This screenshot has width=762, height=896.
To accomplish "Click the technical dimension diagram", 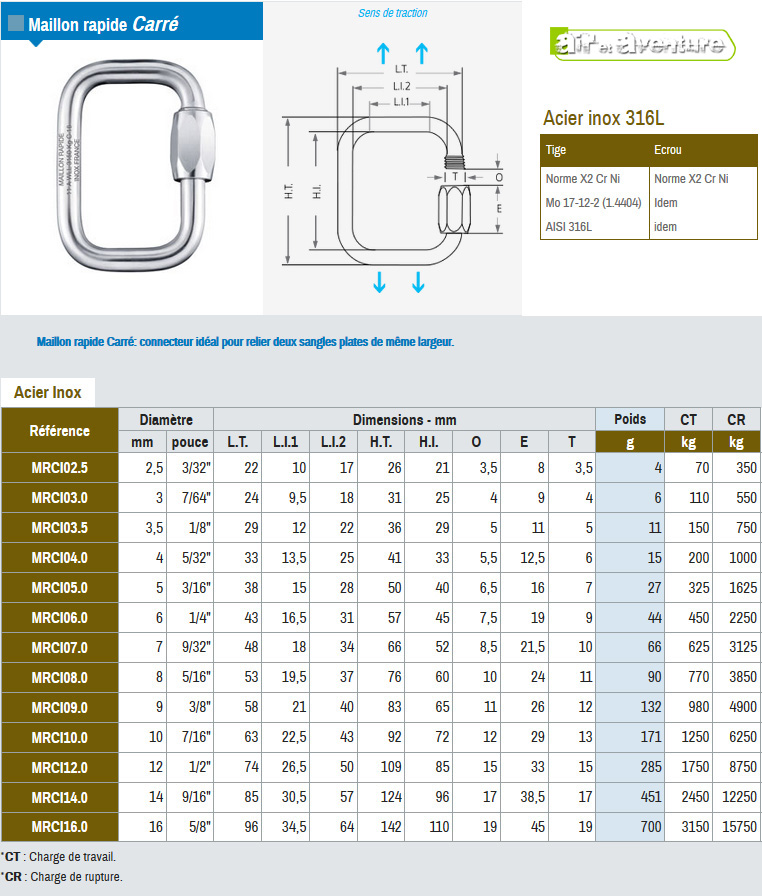I will coord(392,166).
